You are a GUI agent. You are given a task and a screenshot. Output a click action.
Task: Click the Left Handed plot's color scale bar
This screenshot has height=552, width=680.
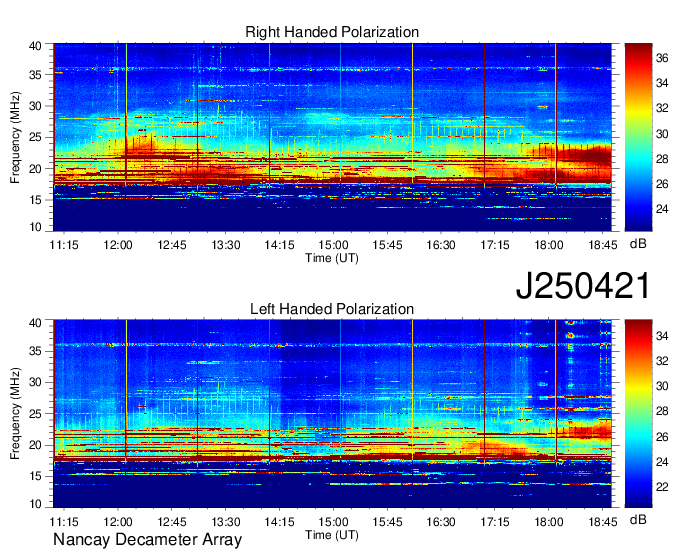click(x=638, y=414)
